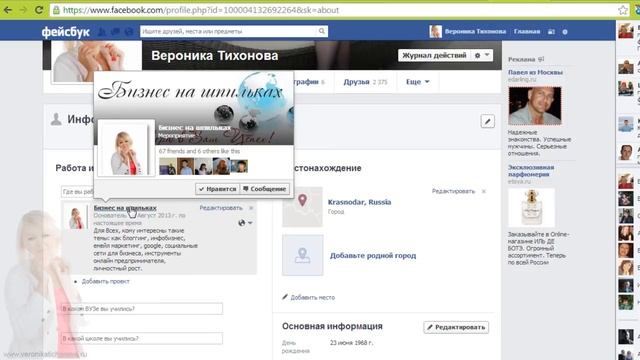The image size is (640, 360).
Task: Open messages icon in header
Action: [x=116, y=31]
